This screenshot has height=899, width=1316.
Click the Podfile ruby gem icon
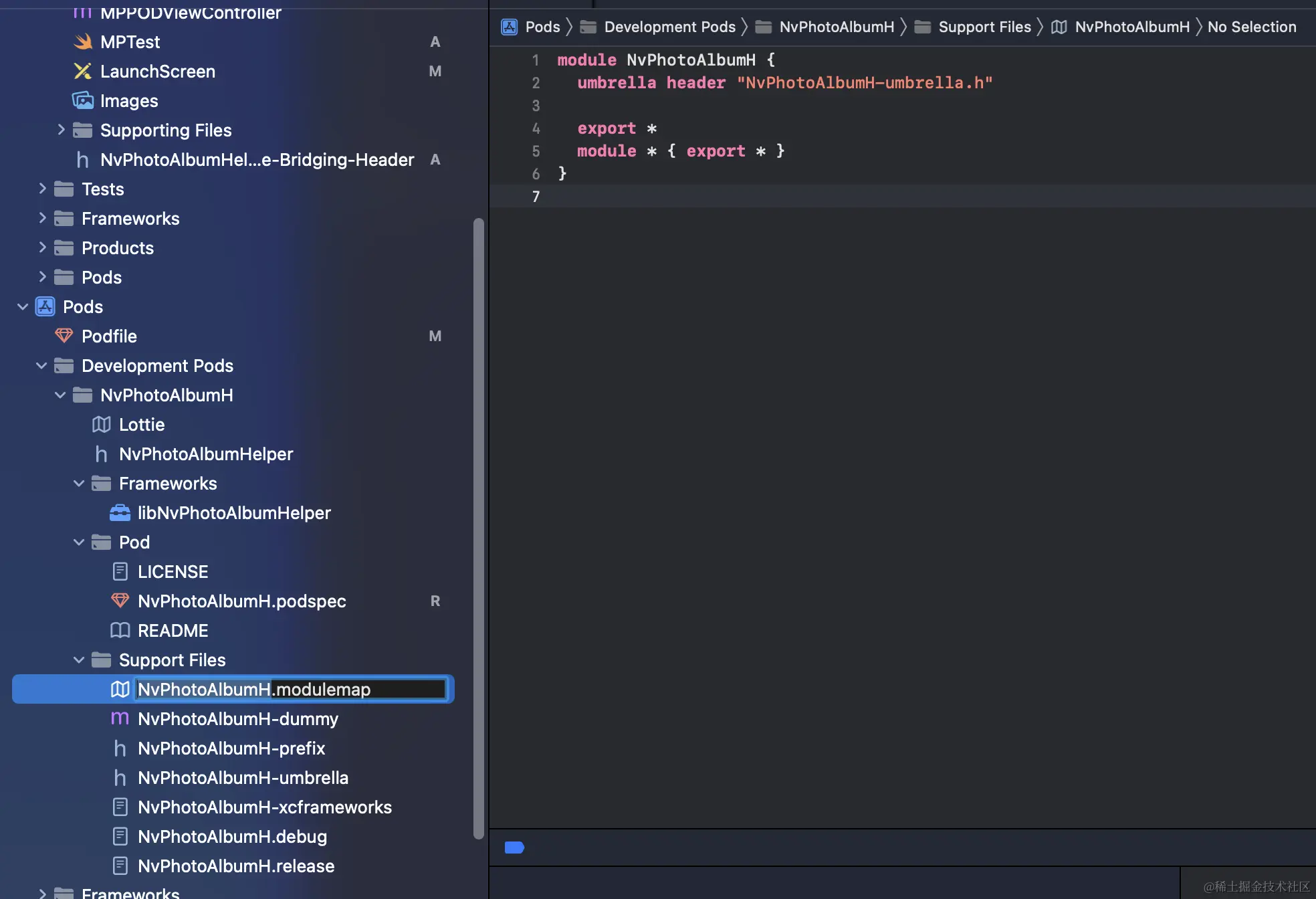[x=64, y=336]
